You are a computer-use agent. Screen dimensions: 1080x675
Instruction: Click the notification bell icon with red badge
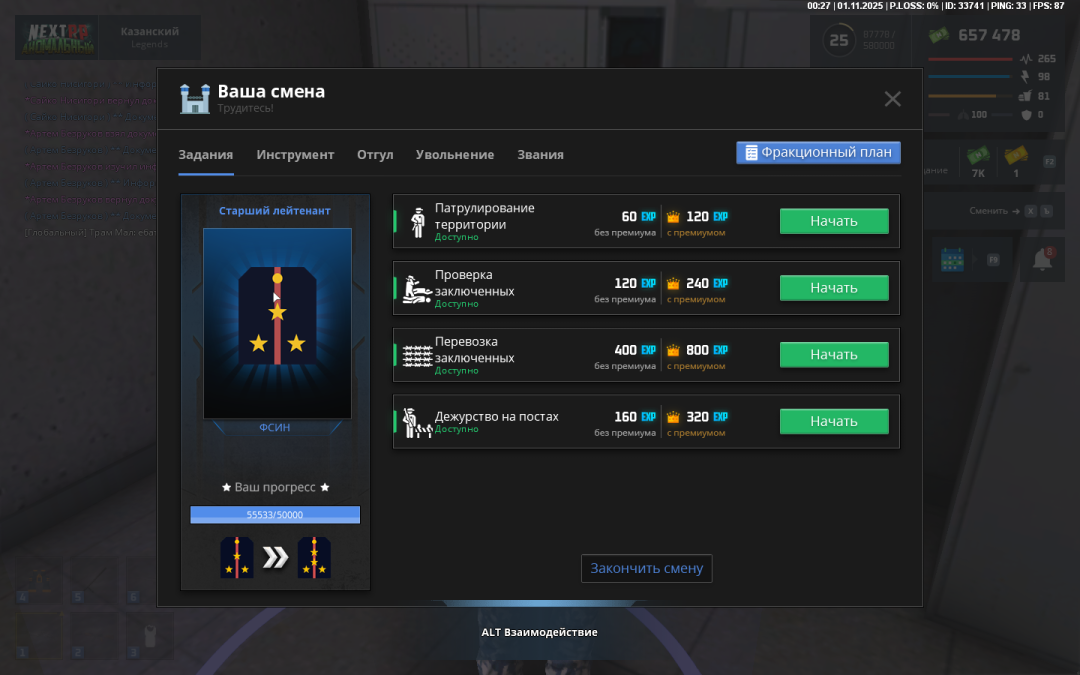(1041, 259)
